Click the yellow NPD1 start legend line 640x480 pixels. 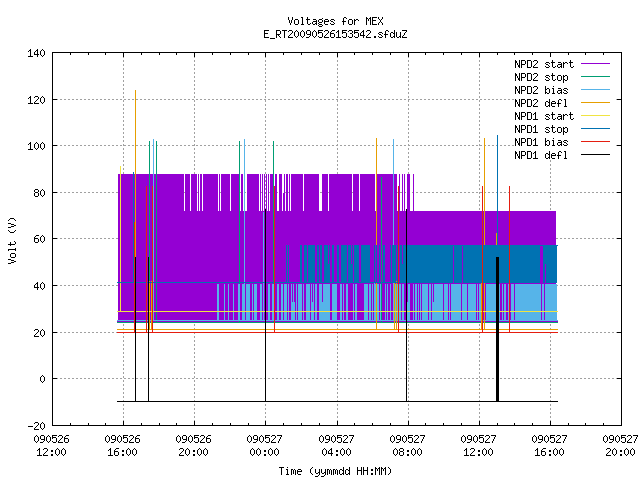click(x=595, y=116)
